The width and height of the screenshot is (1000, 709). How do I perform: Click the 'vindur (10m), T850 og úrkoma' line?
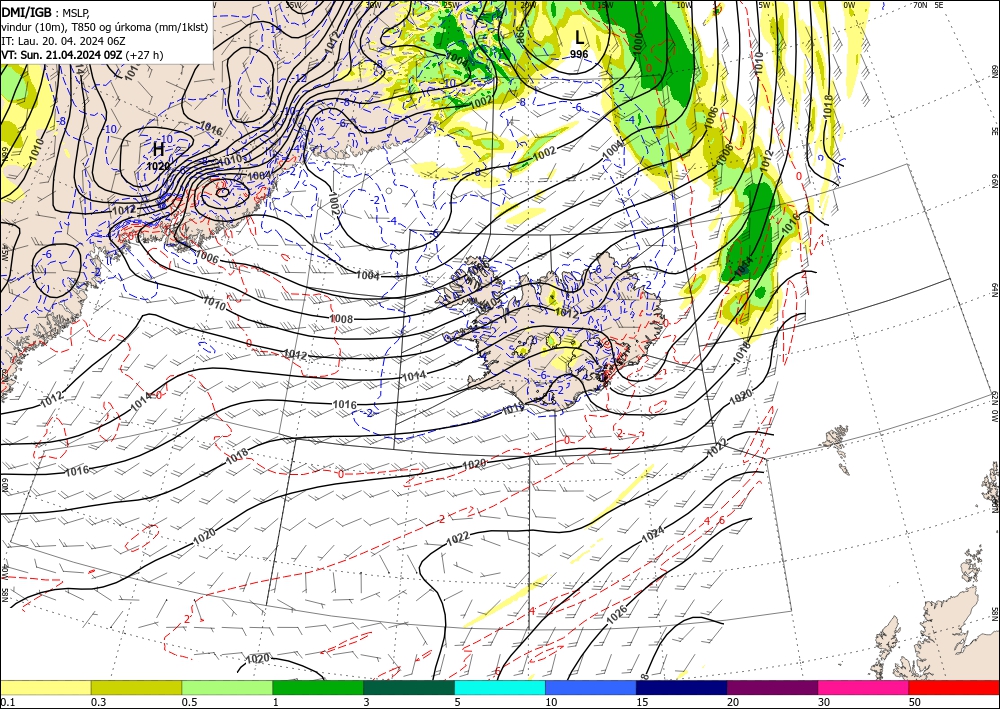pyautogui.click(x=105, y=27)
